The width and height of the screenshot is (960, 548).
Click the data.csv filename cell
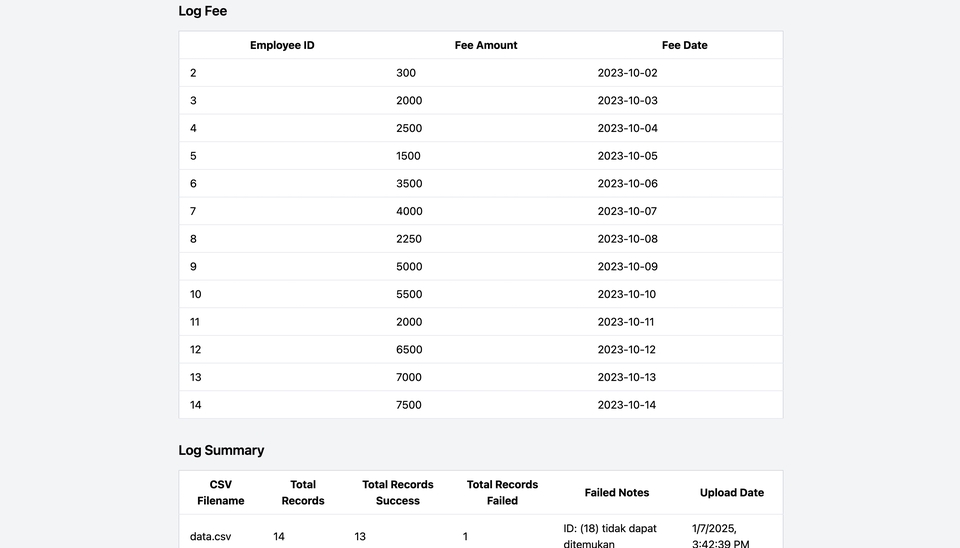(x=210, y=536)
